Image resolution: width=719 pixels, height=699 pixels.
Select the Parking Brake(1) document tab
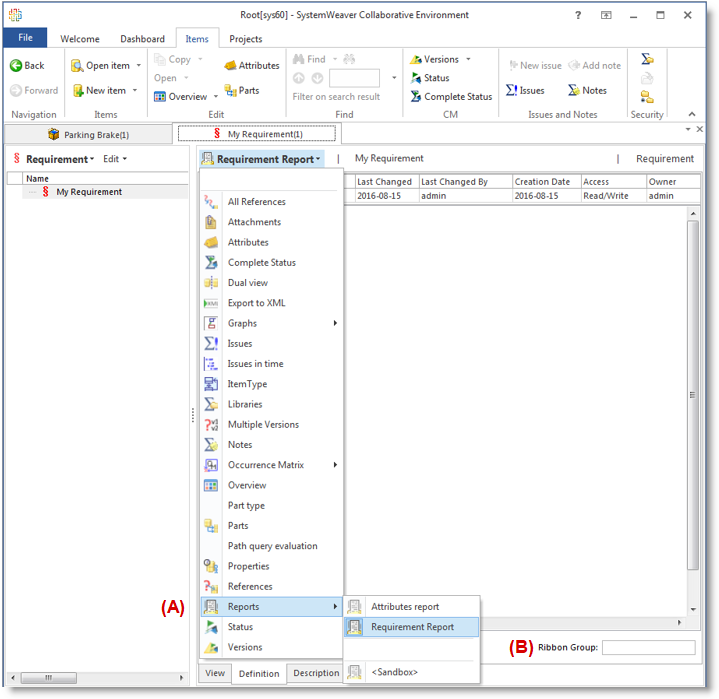[88, 134]
